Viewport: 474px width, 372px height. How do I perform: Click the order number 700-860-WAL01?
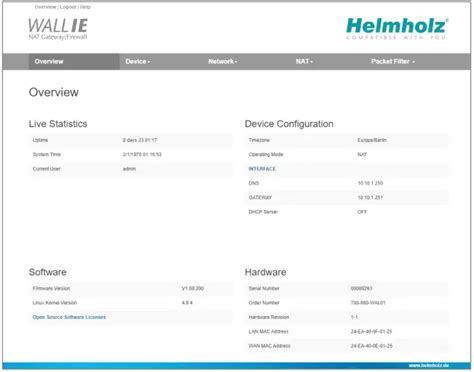click(x=368, y=303)
